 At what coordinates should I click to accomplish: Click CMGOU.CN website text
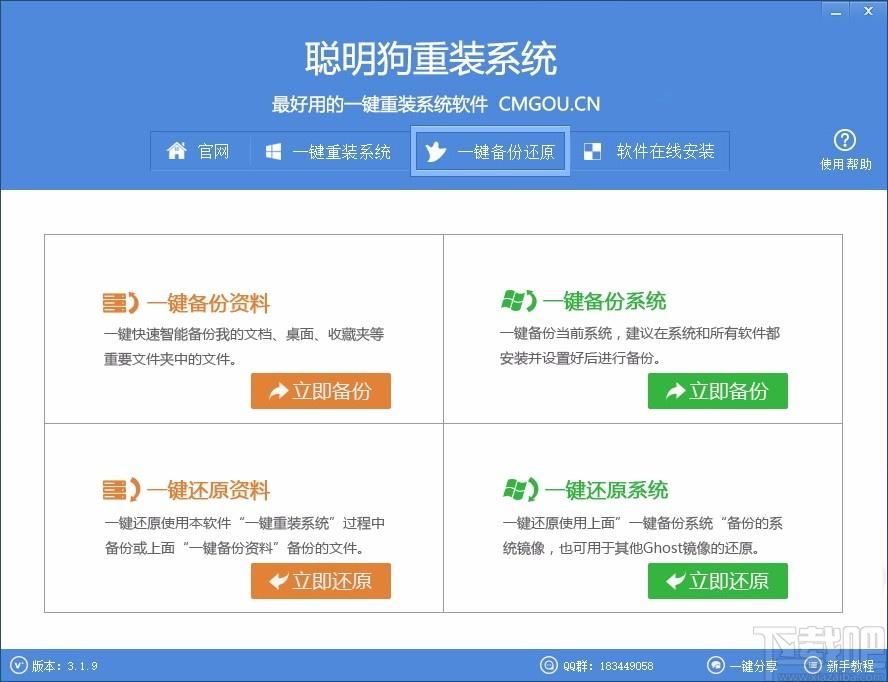[x=549, y=104]
